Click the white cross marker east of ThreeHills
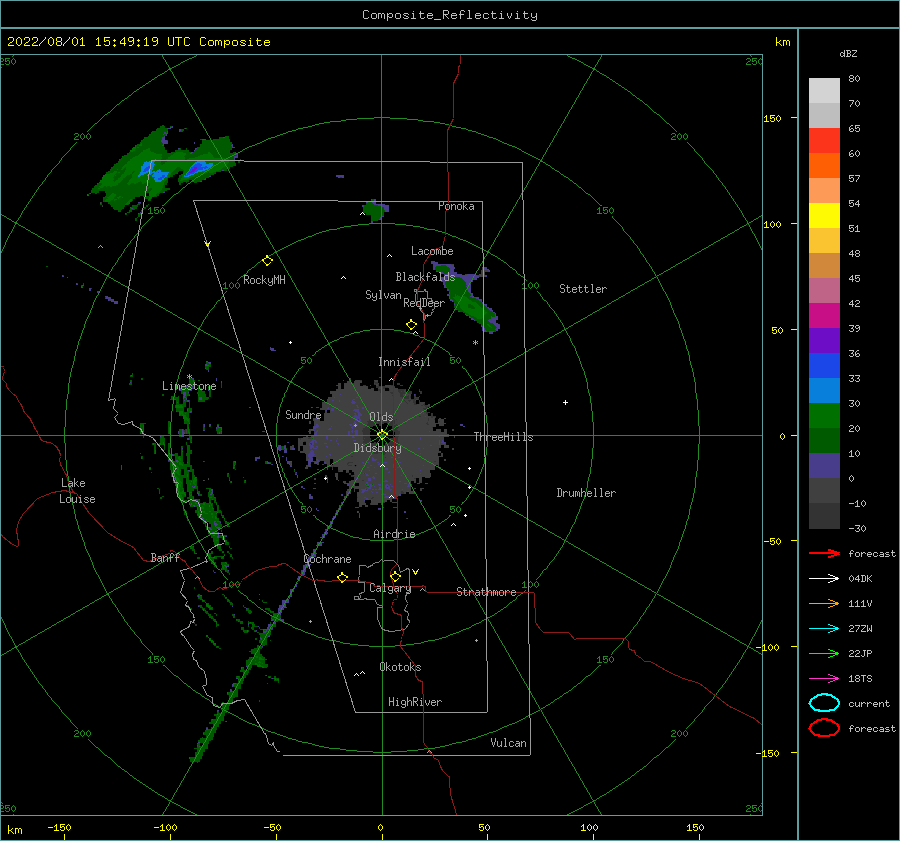Viewport: 900px width, 841px height. (565, 402)
